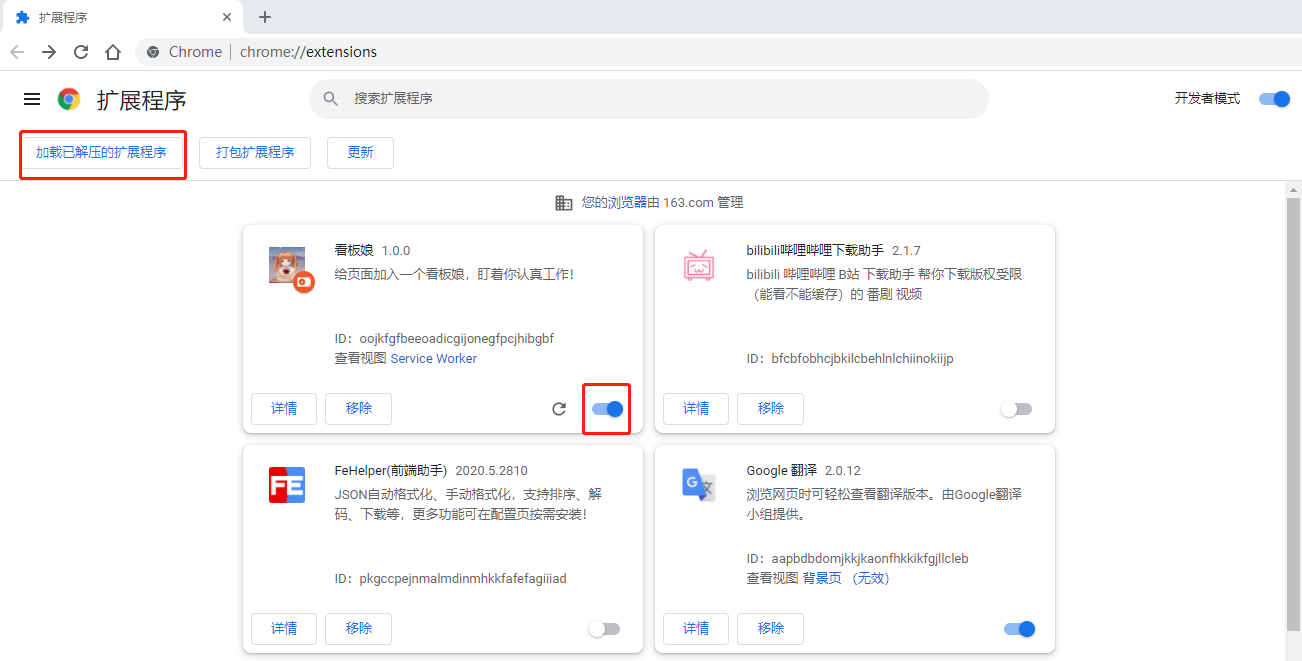The width and height of the screenshot is (1302, 661).
Task: Open a new browser tab
Action: (265, 17)
